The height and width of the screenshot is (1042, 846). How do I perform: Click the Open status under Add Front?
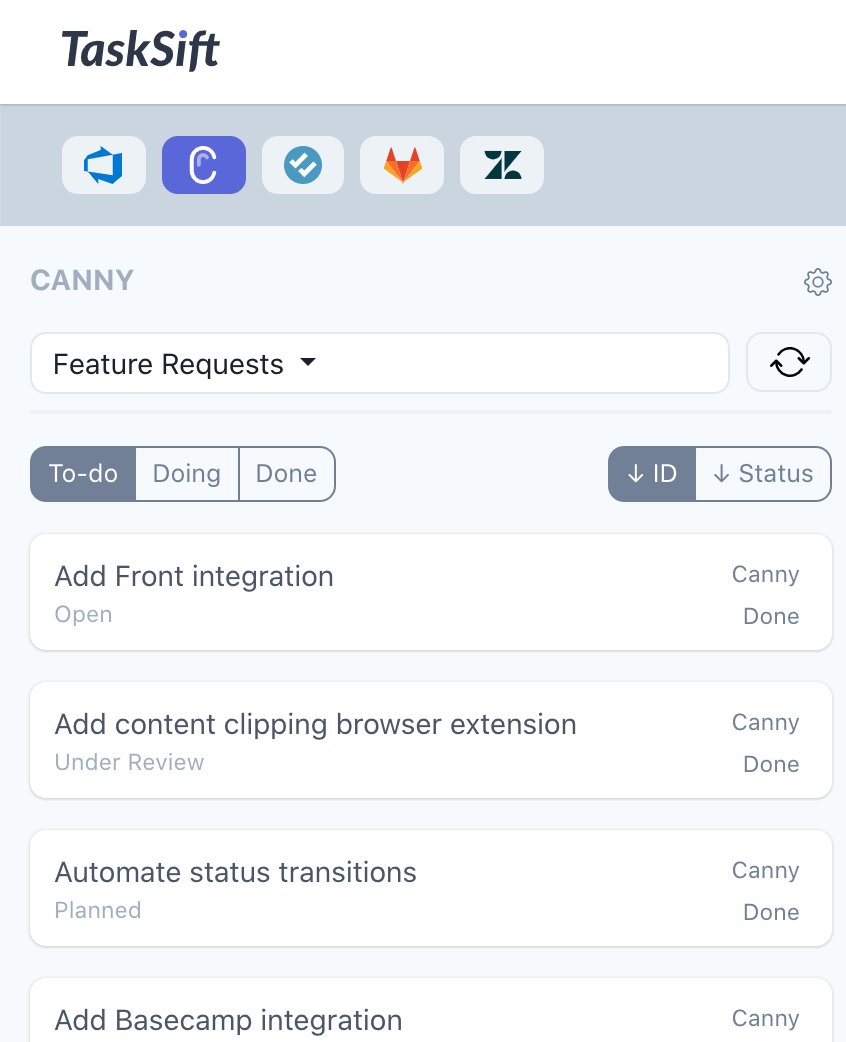[x=83, y=615]
